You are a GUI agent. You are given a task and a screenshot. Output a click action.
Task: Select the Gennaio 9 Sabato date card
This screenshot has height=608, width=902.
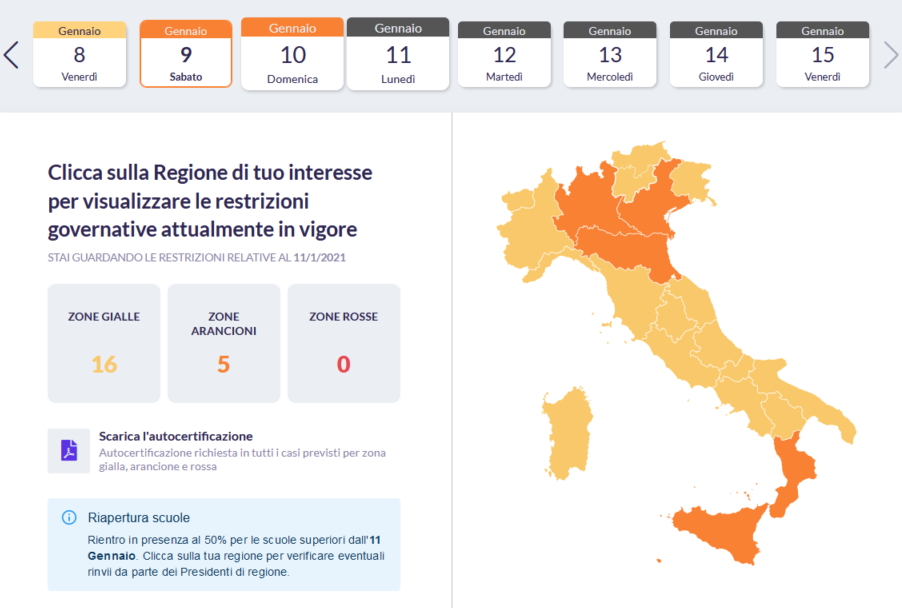(x=186, y=55)
